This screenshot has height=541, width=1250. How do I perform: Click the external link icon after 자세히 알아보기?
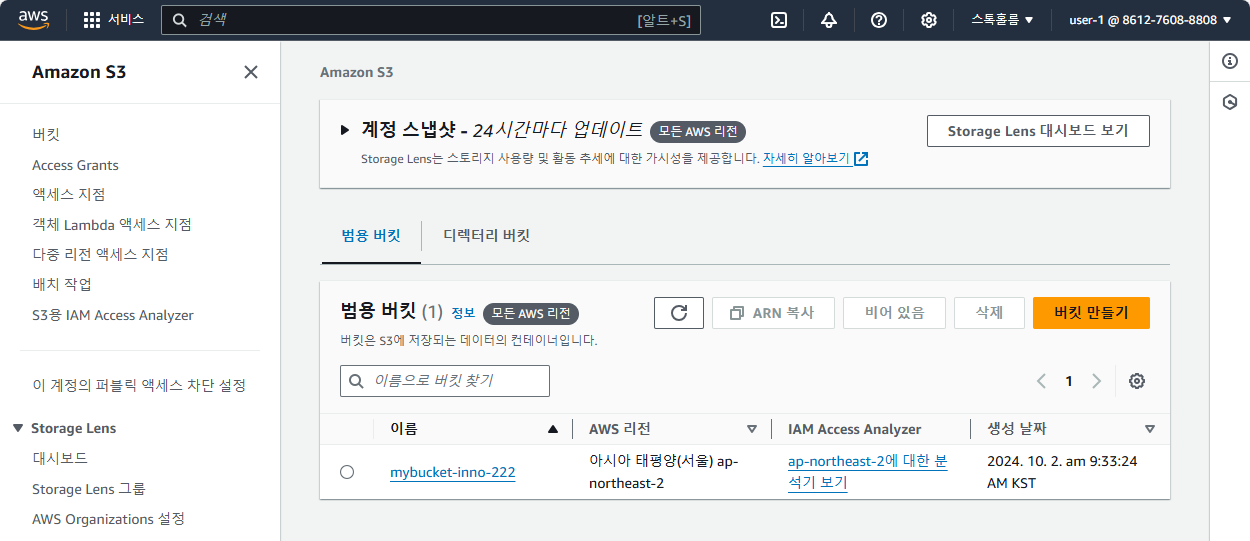(x=861, y=159)
